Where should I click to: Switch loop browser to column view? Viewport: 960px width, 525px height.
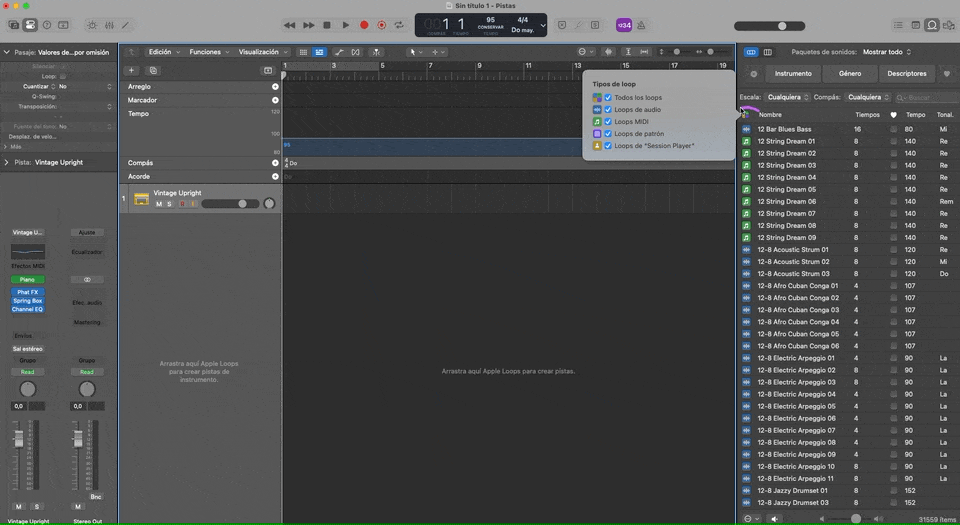[767, 52]
